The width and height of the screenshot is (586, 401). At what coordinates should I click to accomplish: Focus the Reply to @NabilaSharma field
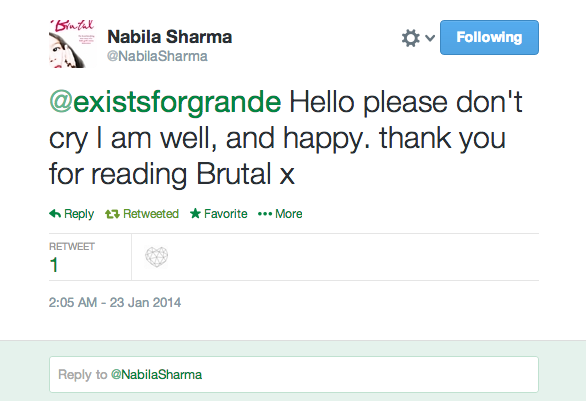pos(294,374)
